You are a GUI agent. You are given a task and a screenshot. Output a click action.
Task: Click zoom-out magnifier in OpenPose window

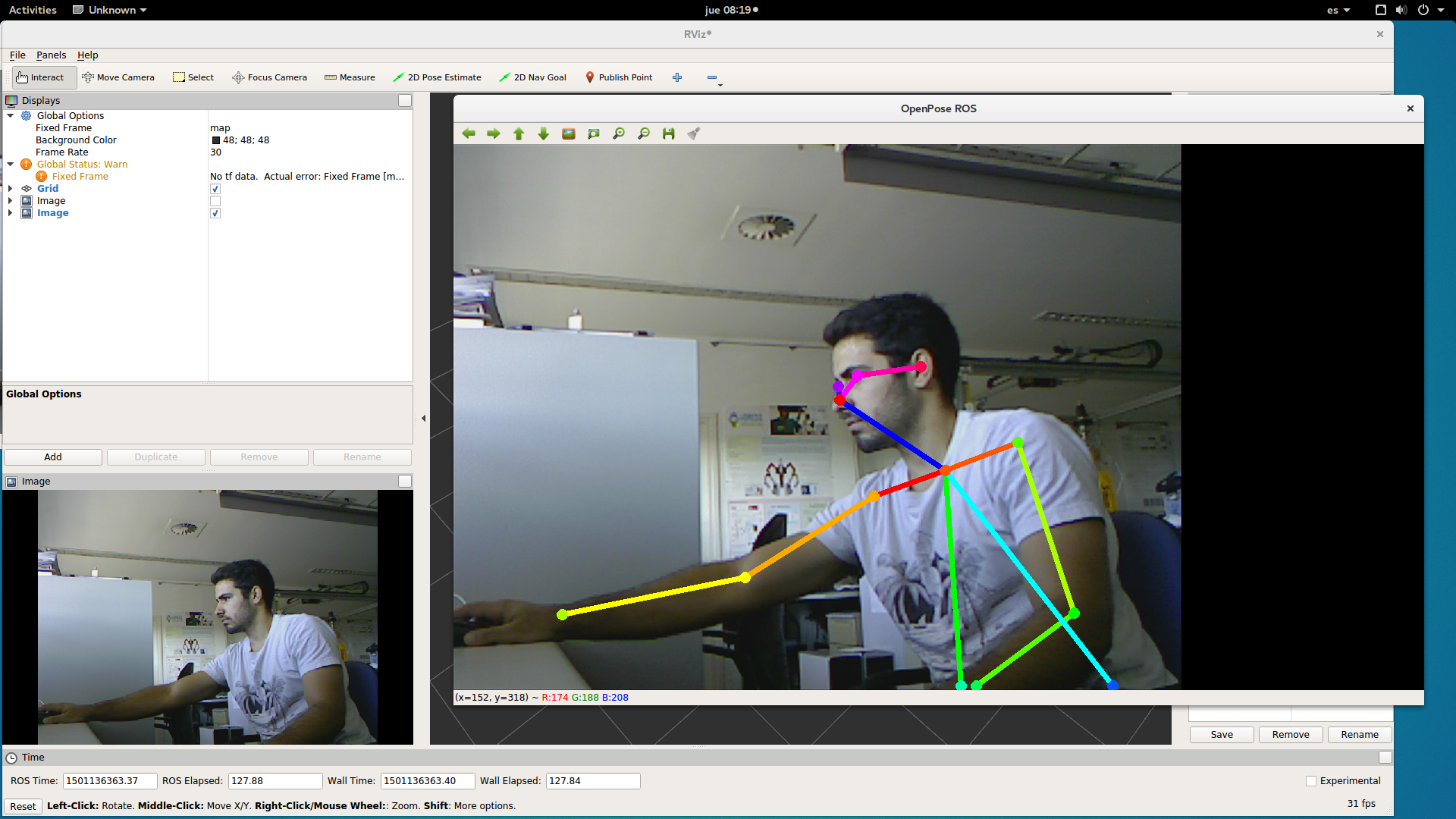pos(644,133)
